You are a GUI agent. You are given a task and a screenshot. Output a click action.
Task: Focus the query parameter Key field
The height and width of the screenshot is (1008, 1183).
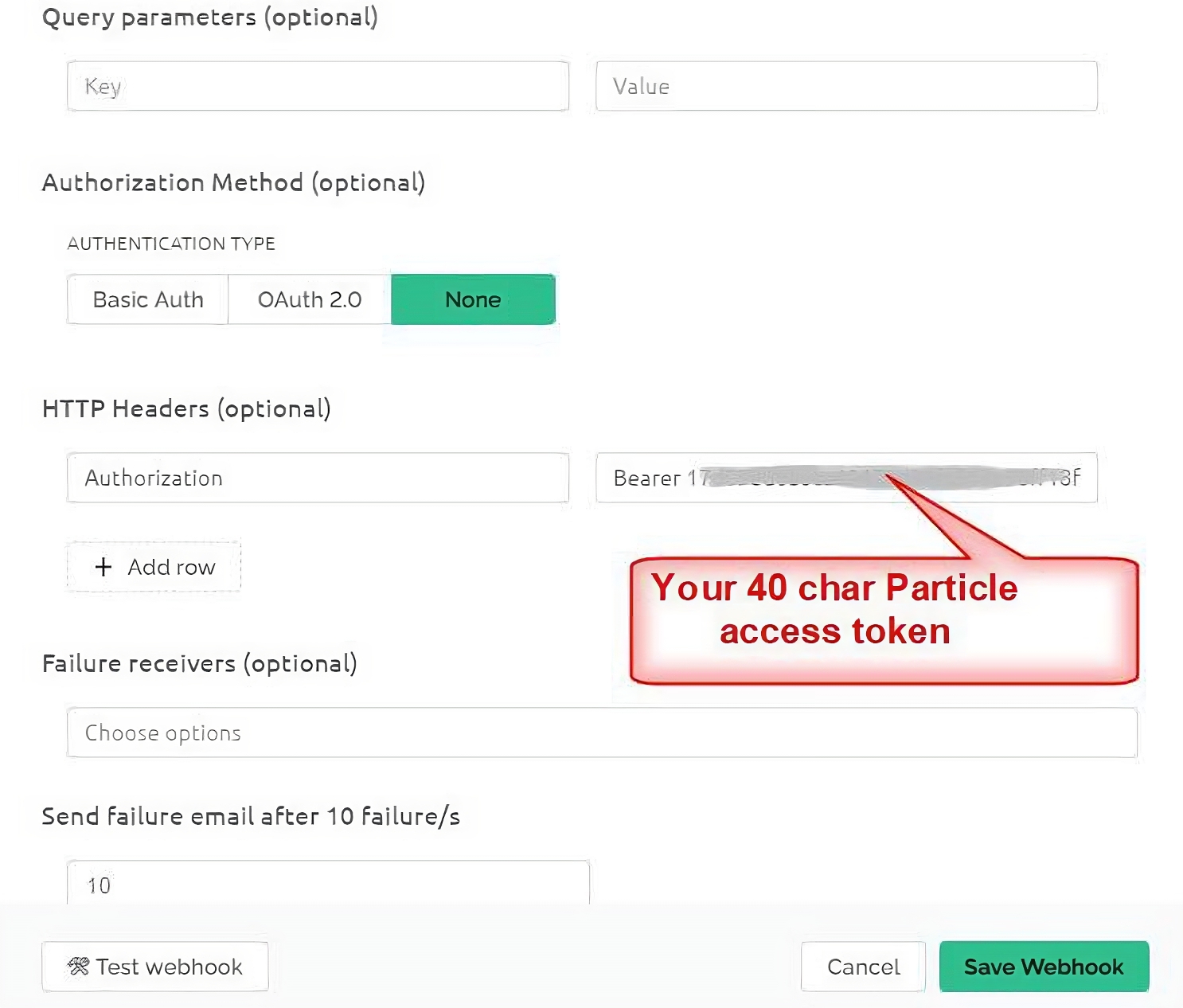(318, 86)
